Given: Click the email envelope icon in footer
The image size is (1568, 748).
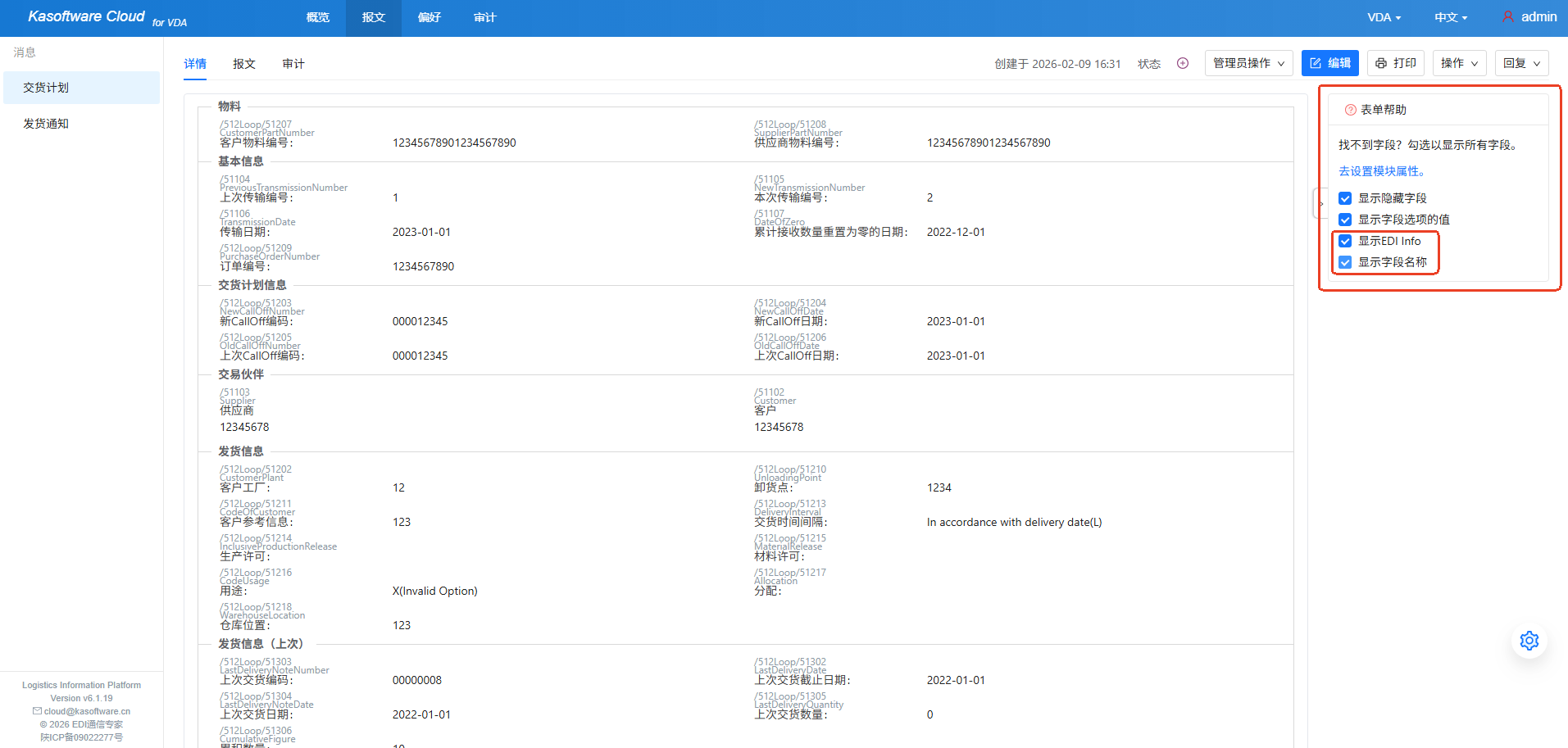Looking at the screenshot, I should [x=37, y=711].
